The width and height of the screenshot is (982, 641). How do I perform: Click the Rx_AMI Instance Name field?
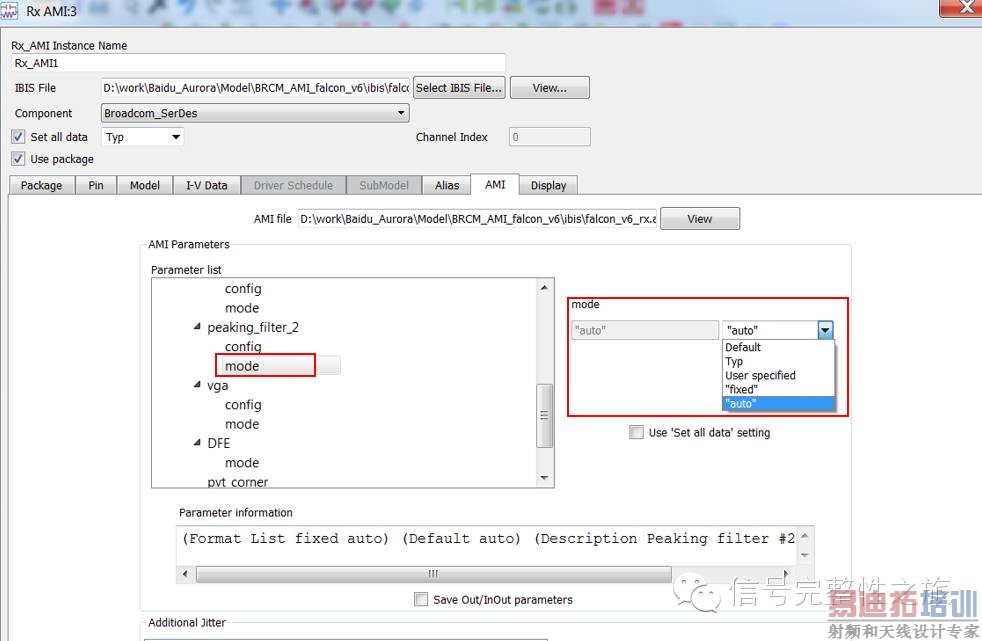pos(258,63)
